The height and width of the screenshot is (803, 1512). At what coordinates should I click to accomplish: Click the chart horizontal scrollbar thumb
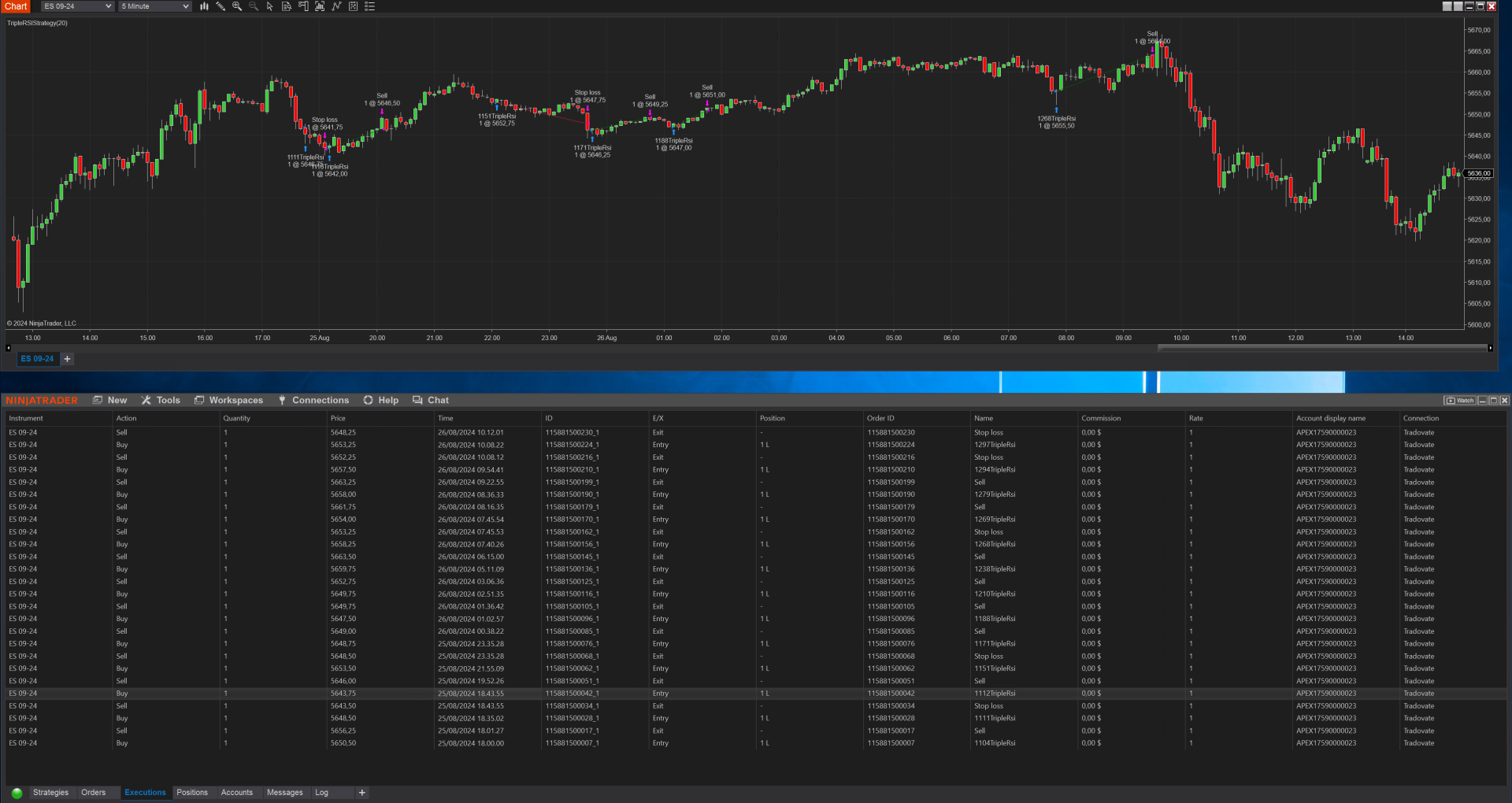(1321, 348)
